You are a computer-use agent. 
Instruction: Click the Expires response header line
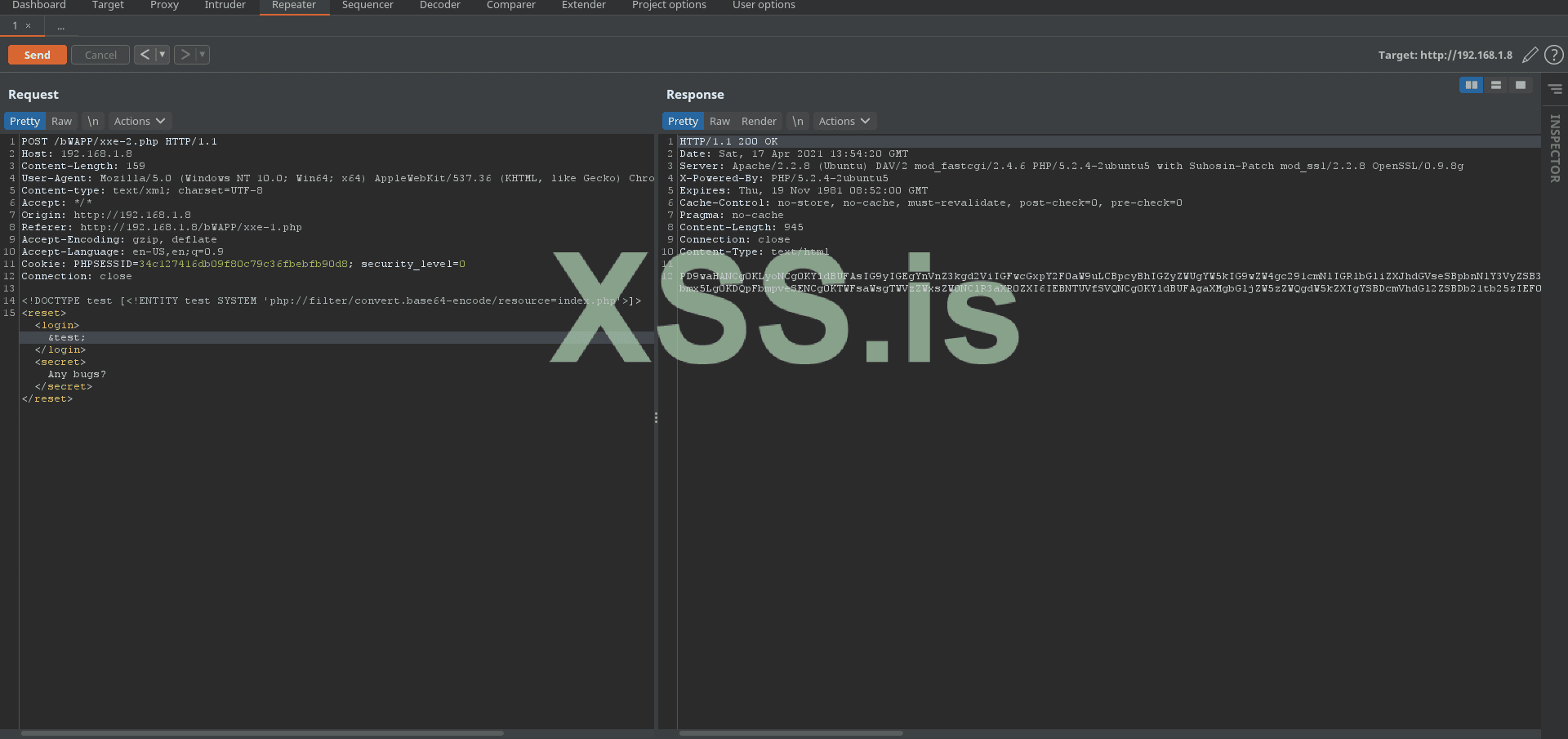[804, 191]
